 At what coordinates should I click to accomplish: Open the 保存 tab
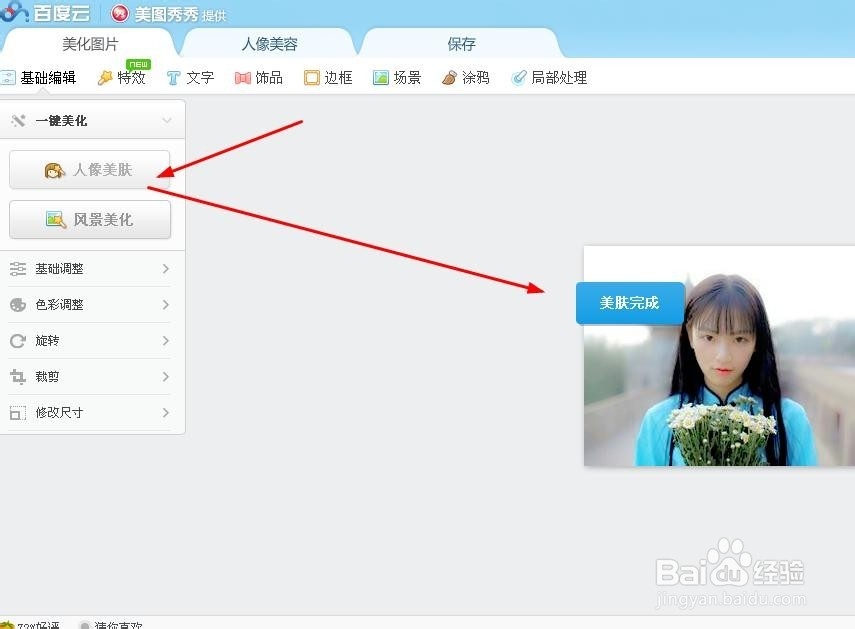461,44
